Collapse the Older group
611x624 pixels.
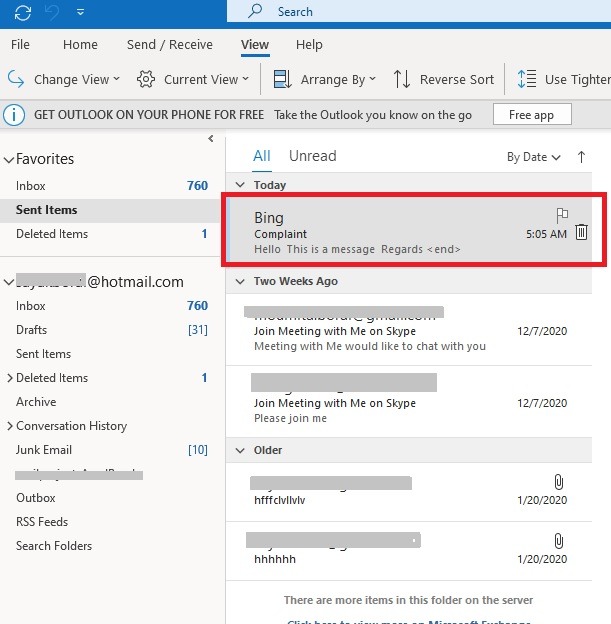[240, 450]
